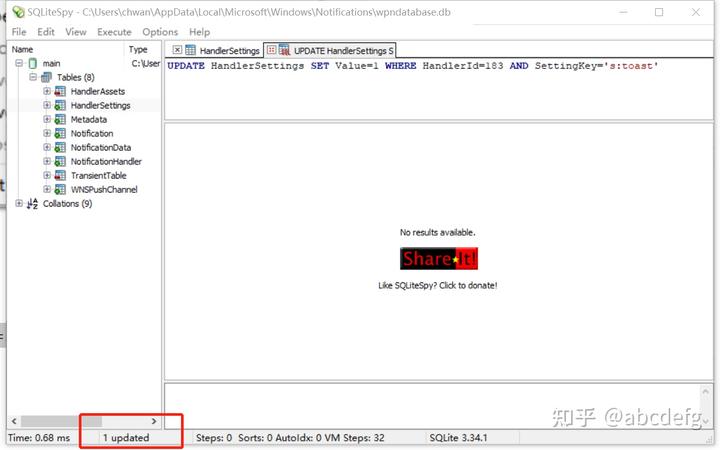Click the table icon on HandlerSettings tab

point(190,50)
